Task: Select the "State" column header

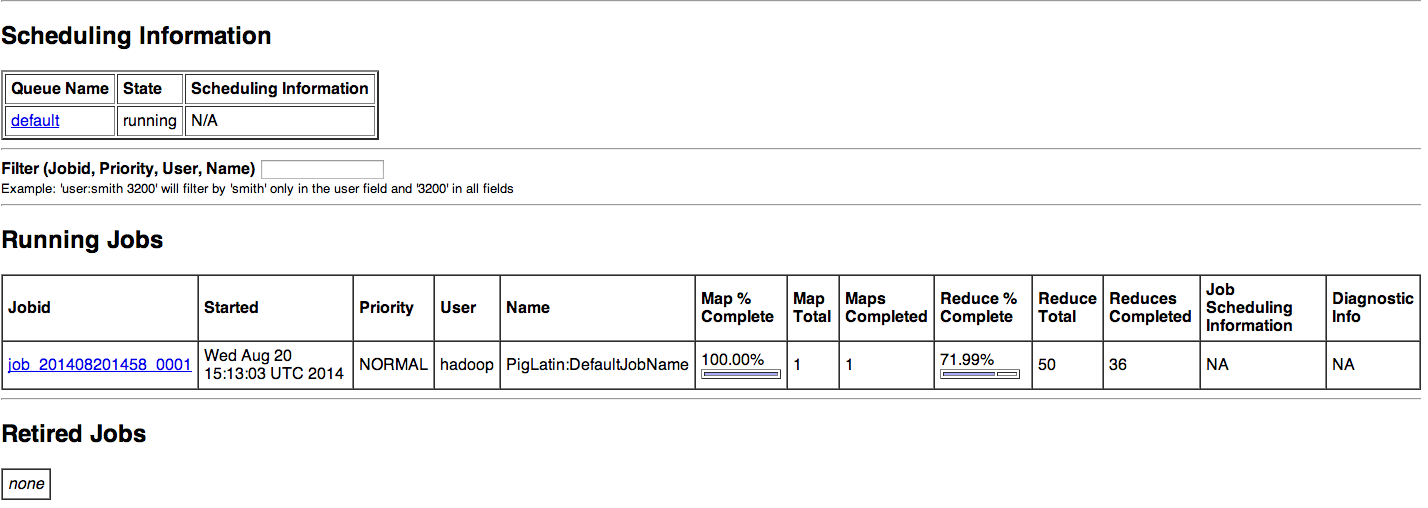Action: point(142,89)
